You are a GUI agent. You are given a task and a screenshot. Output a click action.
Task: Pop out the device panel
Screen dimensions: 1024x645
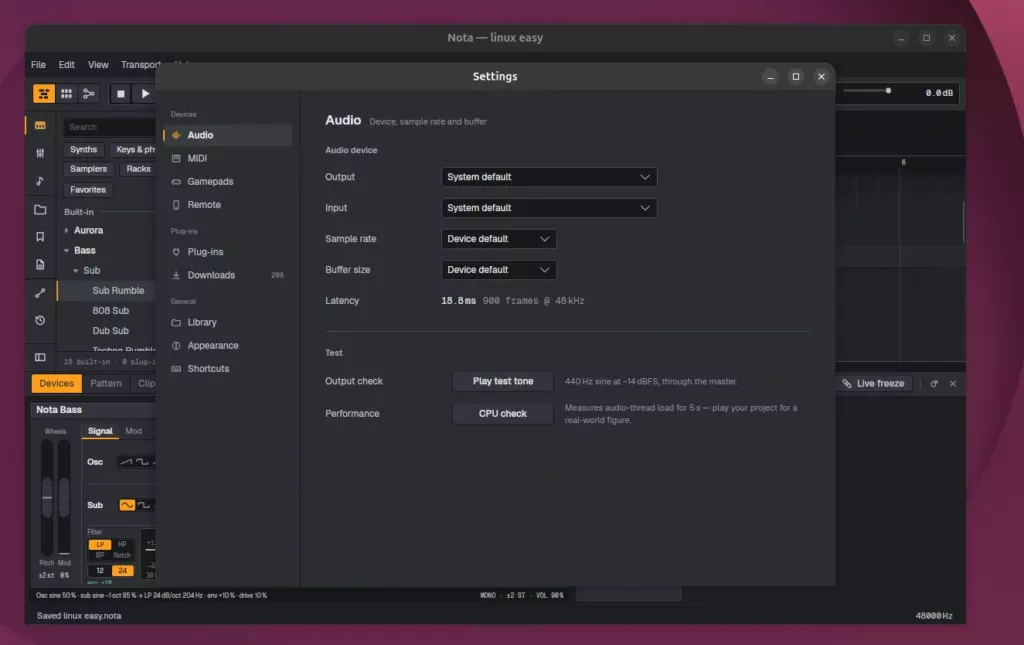click(x=934, y=384)
